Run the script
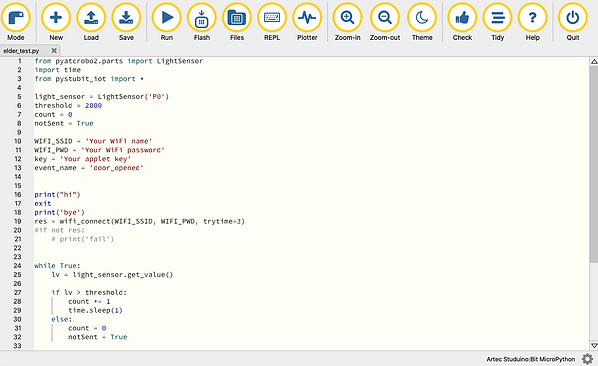 pos(167,22)
